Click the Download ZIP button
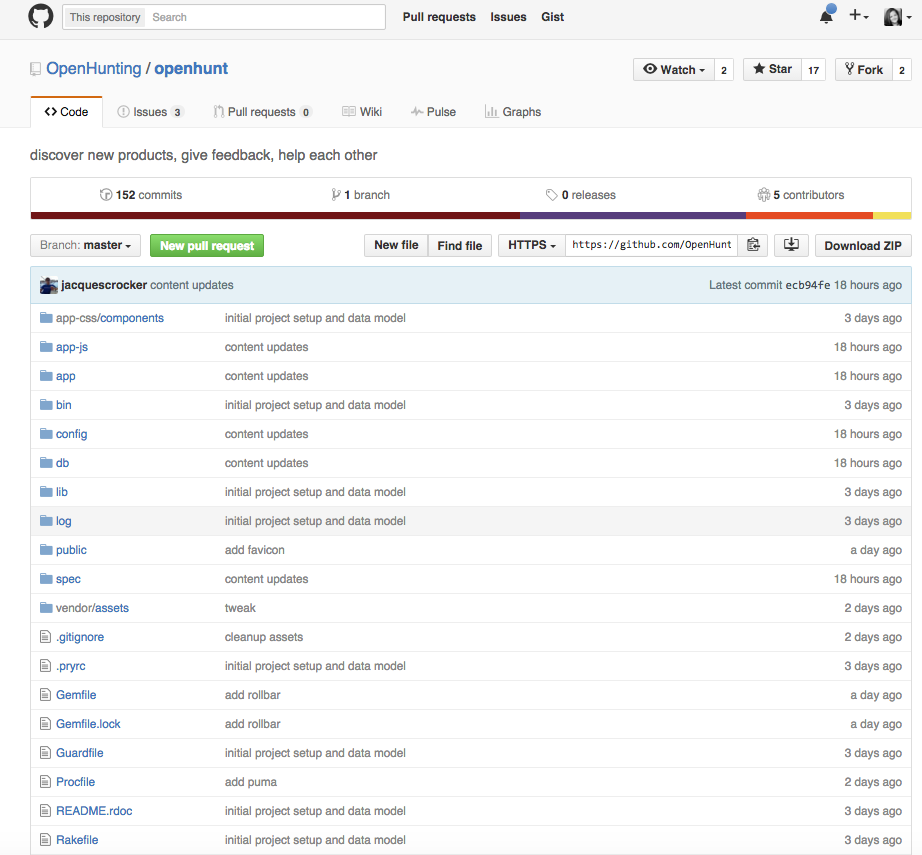The height and width of the screenshot is (855, 922). pyautogui.click(x=863, y=245)
